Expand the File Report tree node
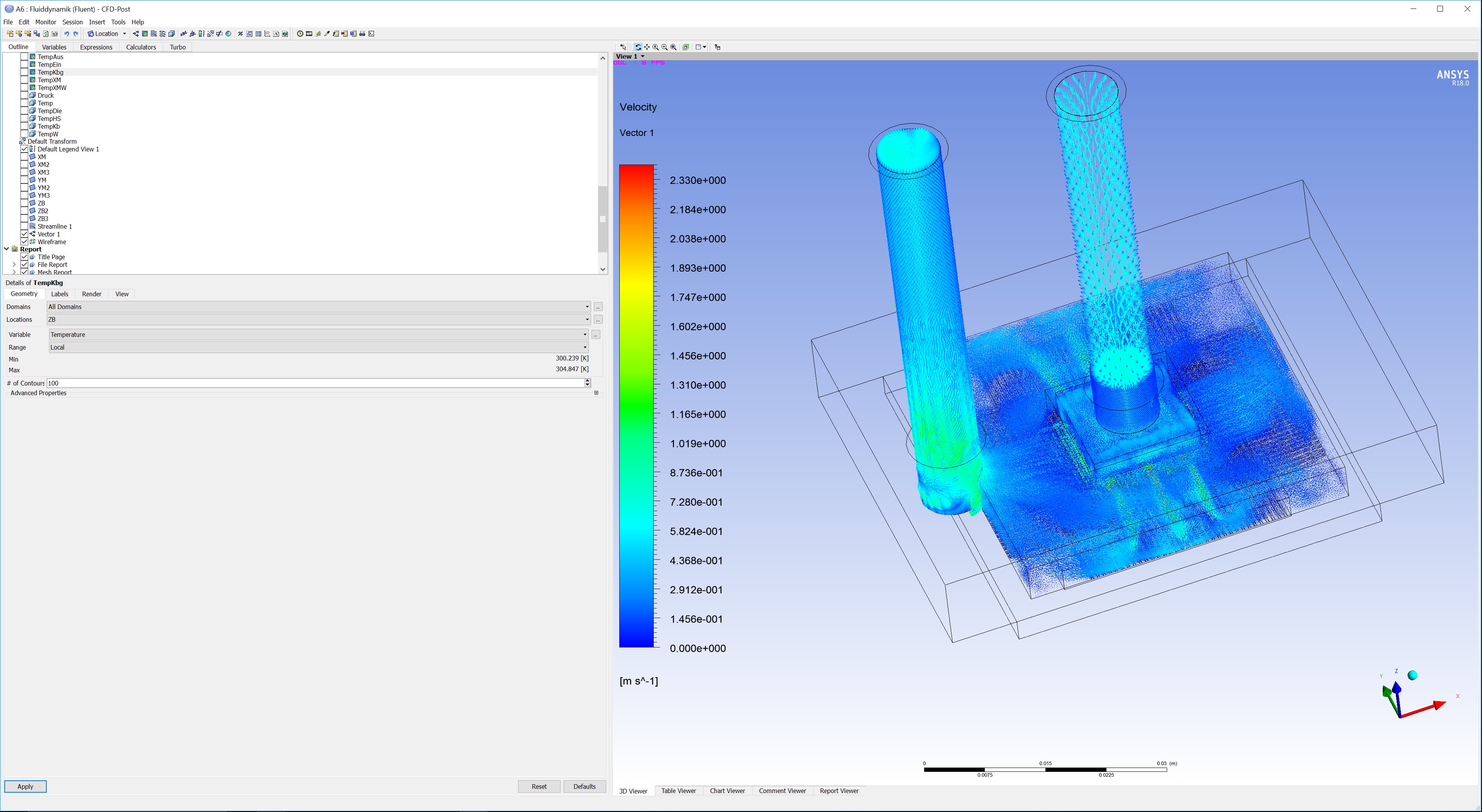Image resolution: width=1482 pixels, height=812 pixels. tap(14, 265)
